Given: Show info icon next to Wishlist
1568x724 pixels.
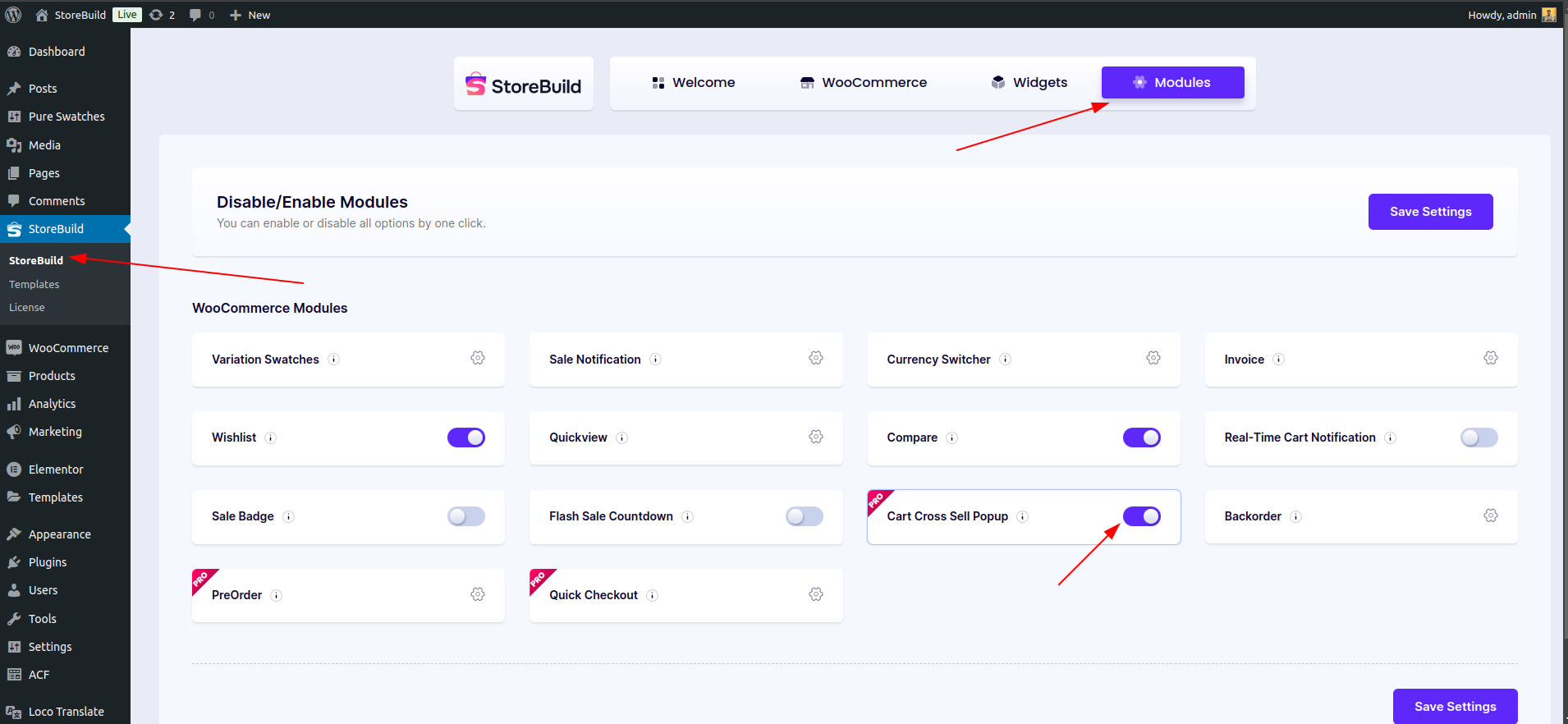Looking at the screenshot, I should click(271, 438).
